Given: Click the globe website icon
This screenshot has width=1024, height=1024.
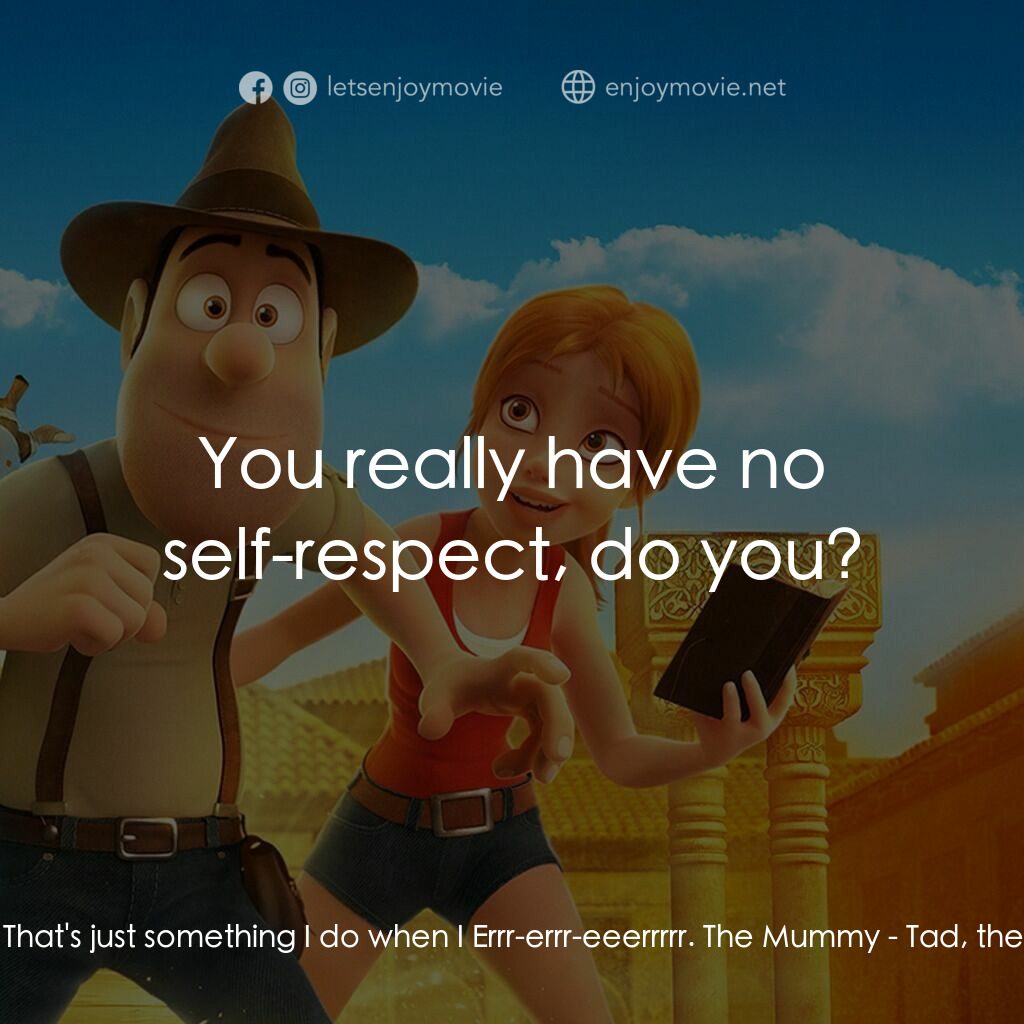Looking at the screenshot, I should [578, 88].
